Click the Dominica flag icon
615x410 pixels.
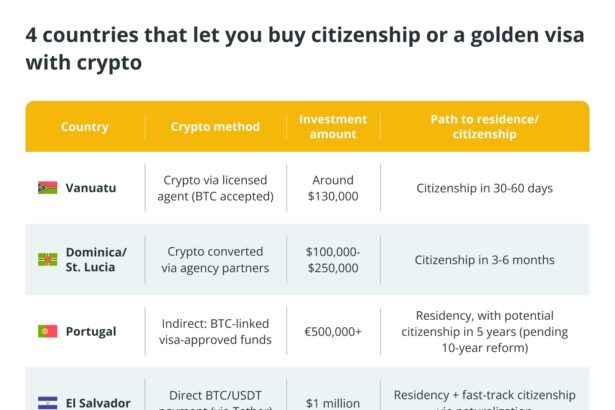47,259
